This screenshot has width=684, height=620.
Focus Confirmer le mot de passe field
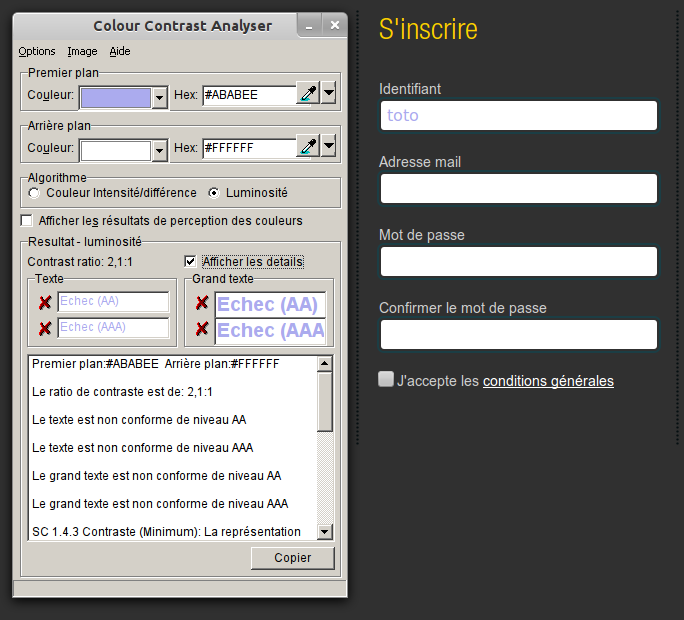[x=519, y=335]
